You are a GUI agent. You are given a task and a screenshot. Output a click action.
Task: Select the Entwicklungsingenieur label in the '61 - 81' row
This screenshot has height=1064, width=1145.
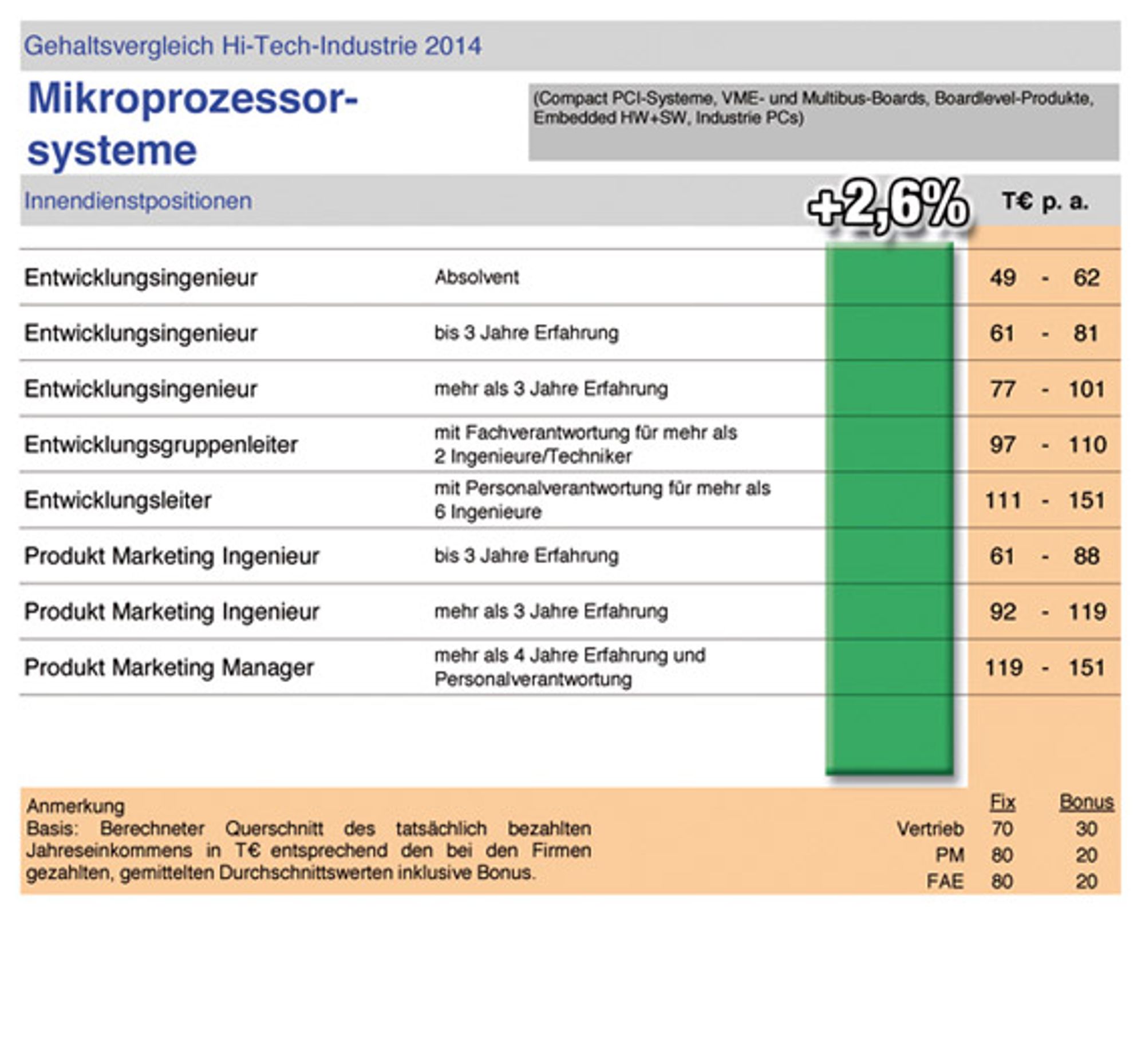coord(140,333)
